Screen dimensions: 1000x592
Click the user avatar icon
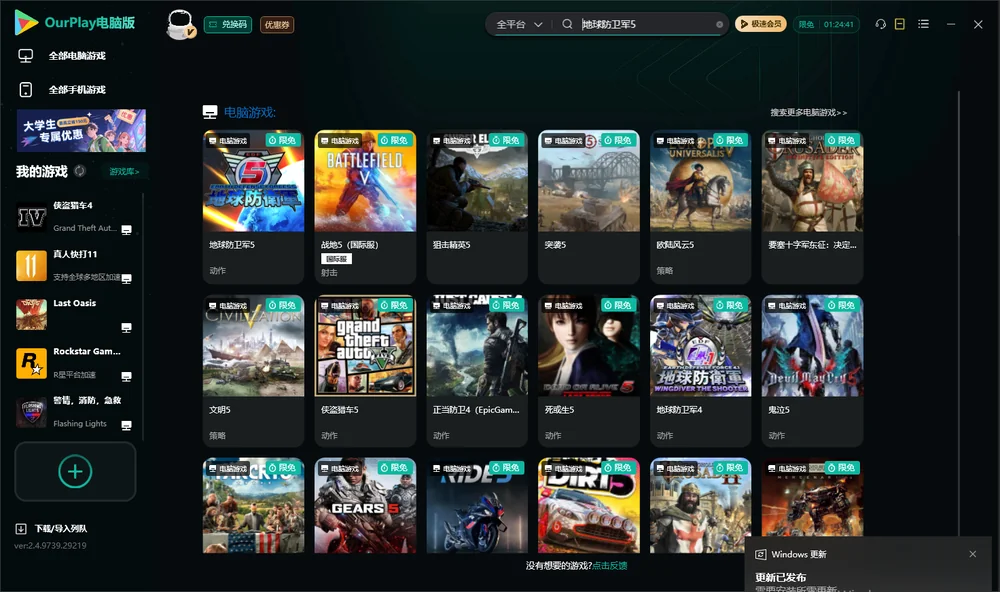tap(180, 25)
